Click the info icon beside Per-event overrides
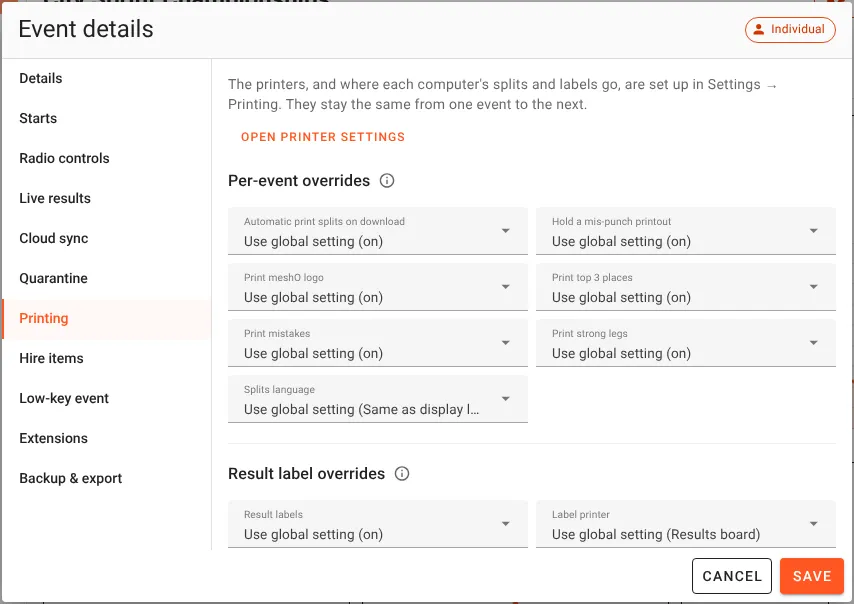This screenshot has height=604, width=854. (387, 180)
